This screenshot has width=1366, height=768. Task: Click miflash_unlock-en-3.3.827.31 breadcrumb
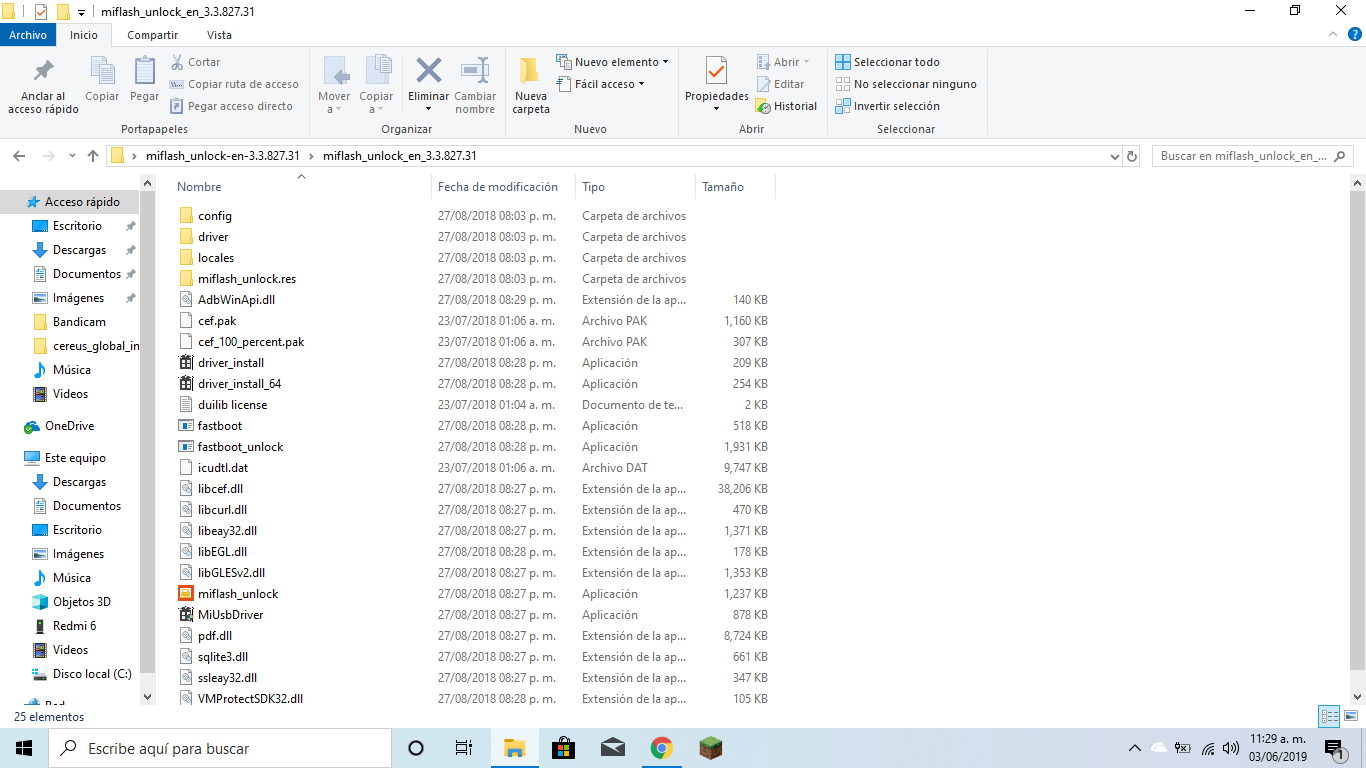[x=222, y=156]
